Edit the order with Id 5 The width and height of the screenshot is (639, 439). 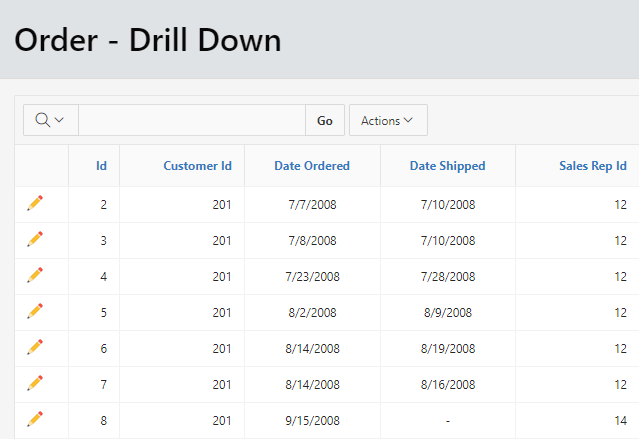35,311
